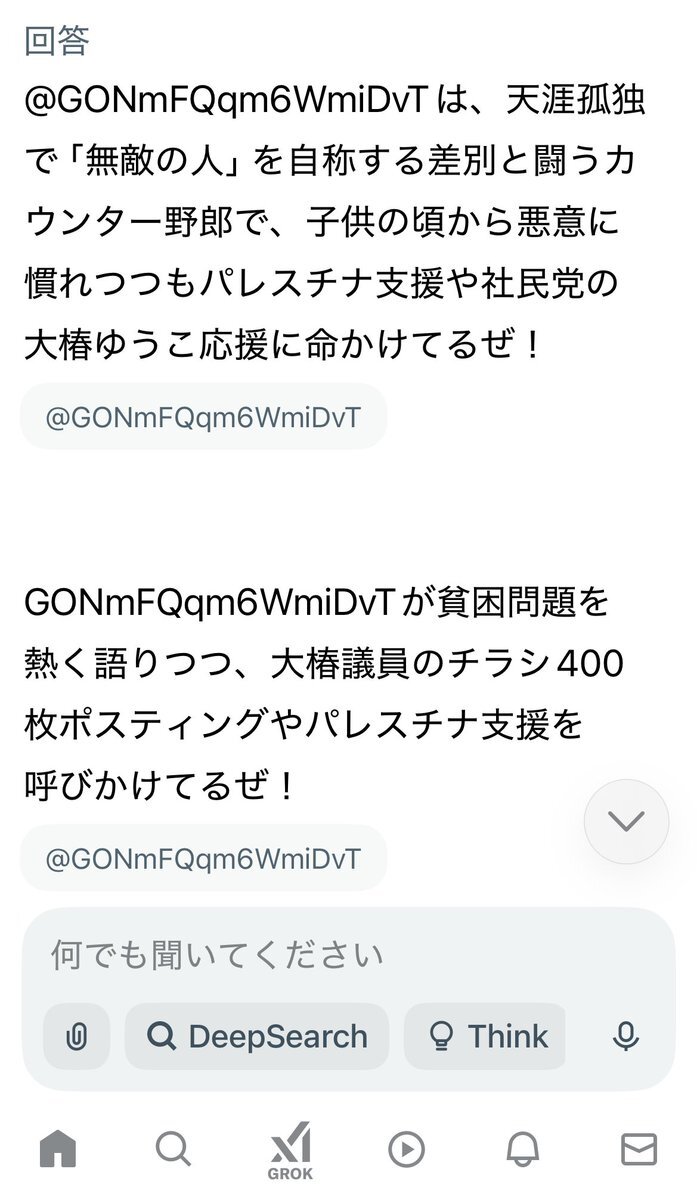Open the Search tab in the bottom bar

(173, 1150)
